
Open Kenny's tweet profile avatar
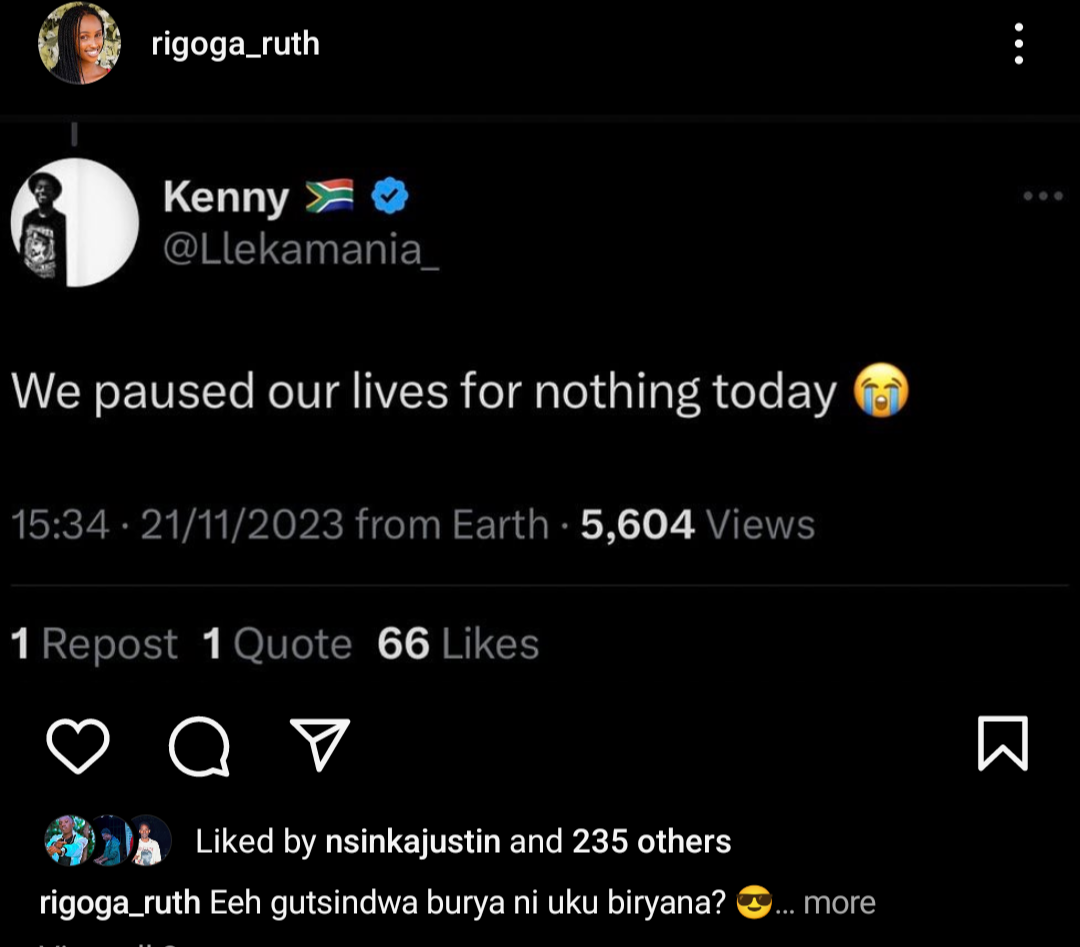pyautogui.click(x=75, y=222)
